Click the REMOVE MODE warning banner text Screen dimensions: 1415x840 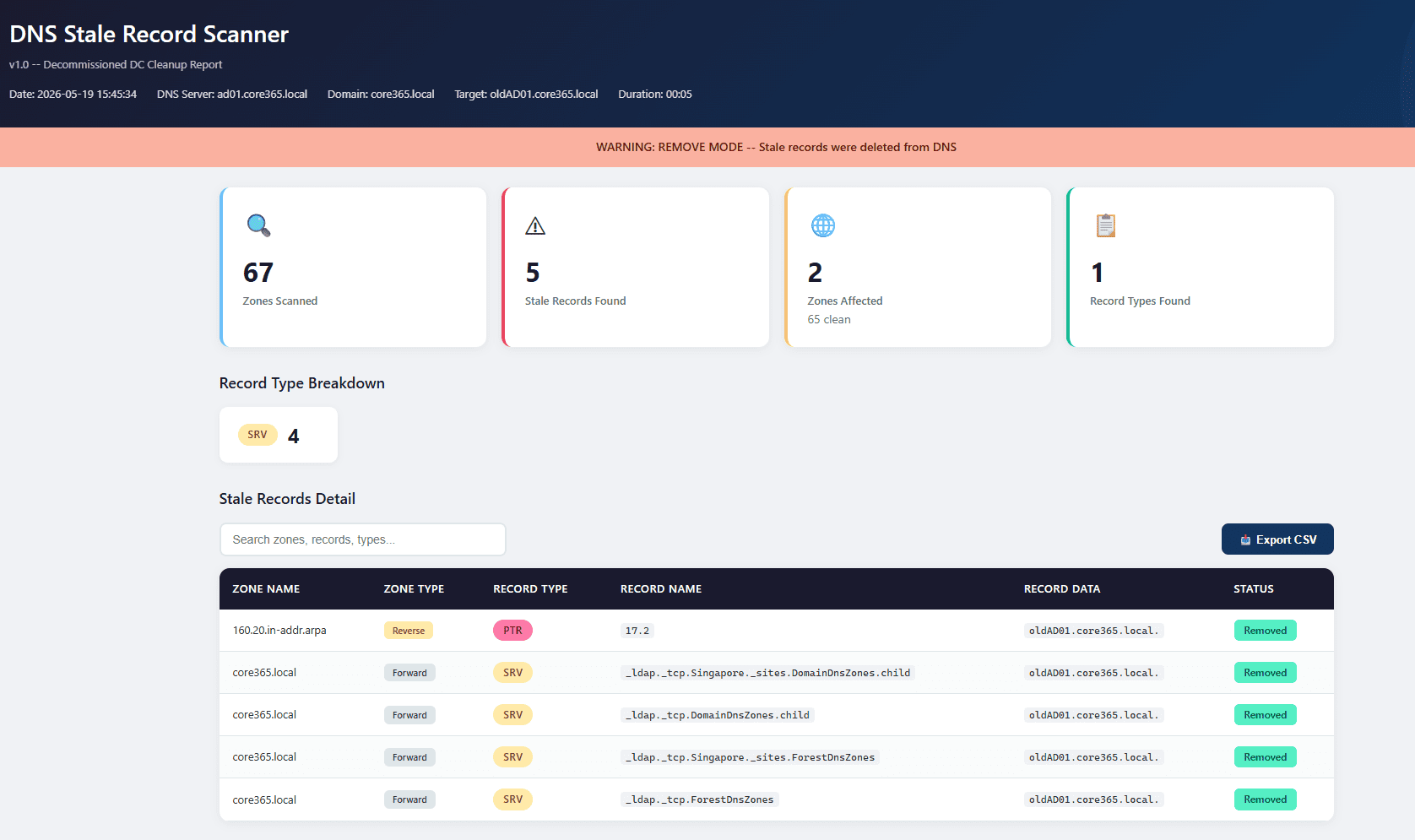[x=776, y=147]
